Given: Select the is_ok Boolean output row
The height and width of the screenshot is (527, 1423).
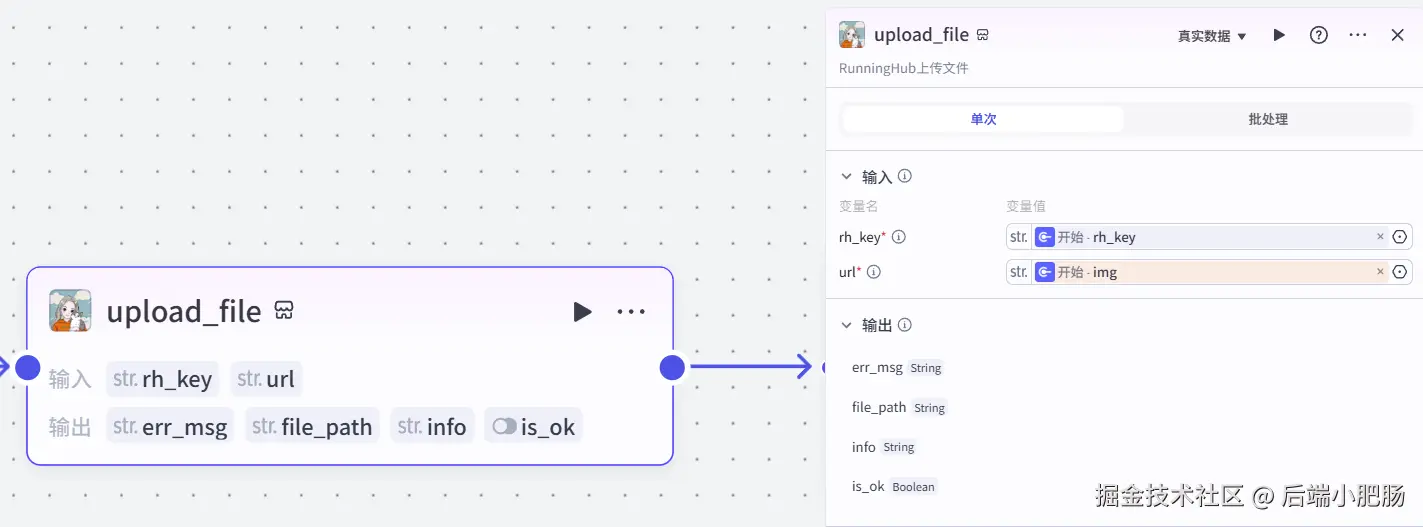Looking at the screenshot, I should pos(895,487).
